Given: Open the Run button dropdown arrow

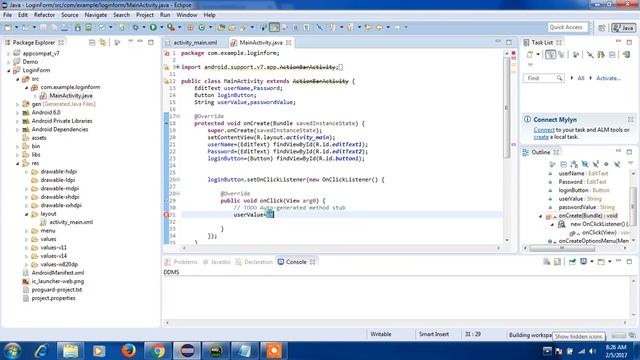Looking at the screenshot, I should [161, 27].
